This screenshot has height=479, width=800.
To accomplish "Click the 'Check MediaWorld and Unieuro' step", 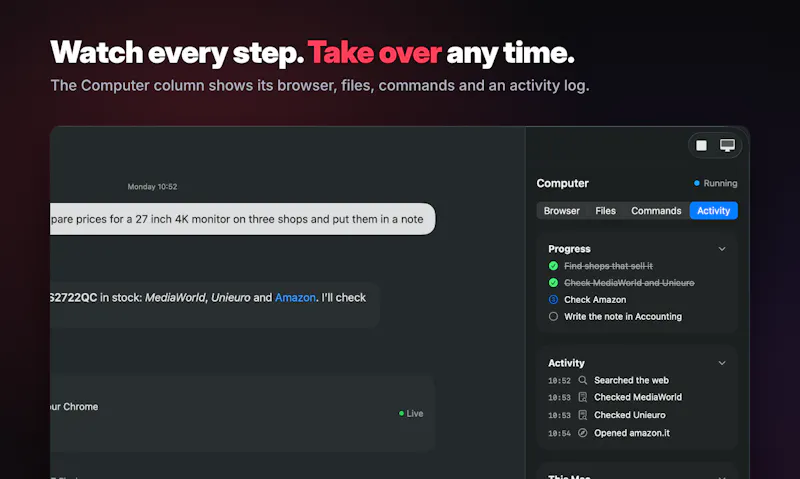I will click(629, 283).
